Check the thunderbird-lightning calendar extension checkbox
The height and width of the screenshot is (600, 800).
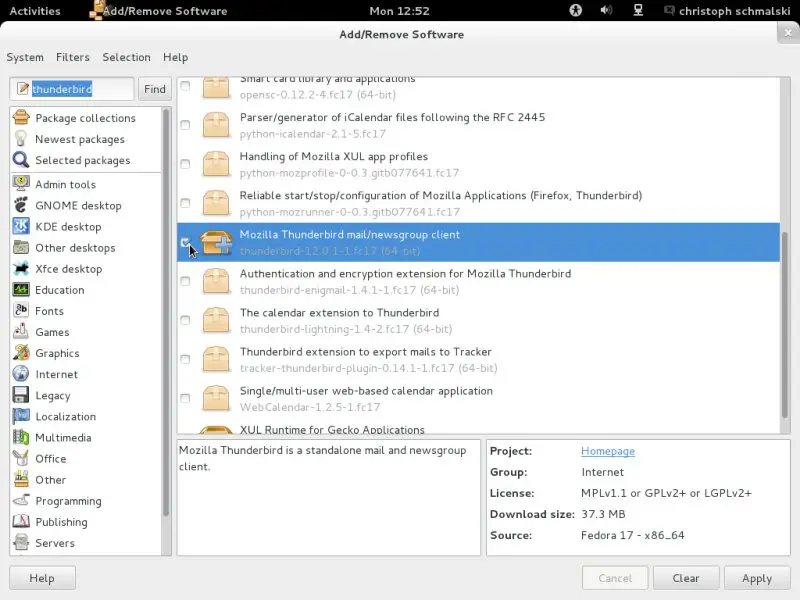[x=185, y=320]
